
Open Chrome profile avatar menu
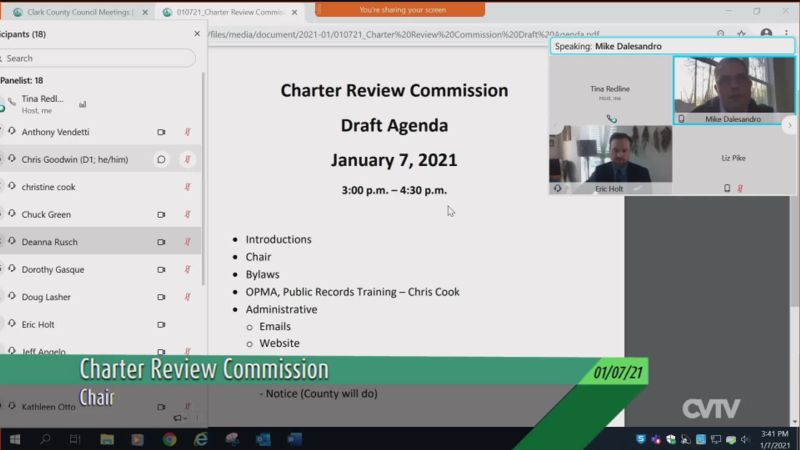[x=765, y=34]
